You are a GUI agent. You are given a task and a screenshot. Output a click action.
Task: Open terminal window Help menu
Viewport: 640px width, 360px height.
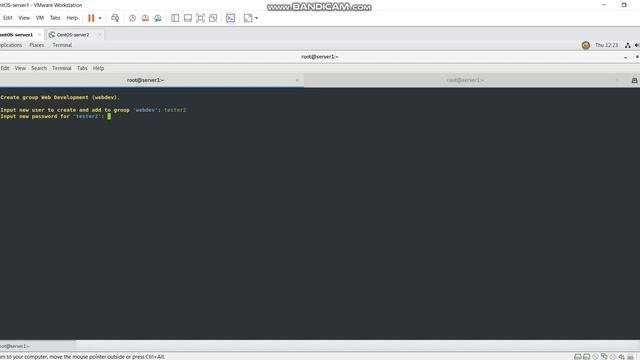pyautogui.click(x=98, y=68)
